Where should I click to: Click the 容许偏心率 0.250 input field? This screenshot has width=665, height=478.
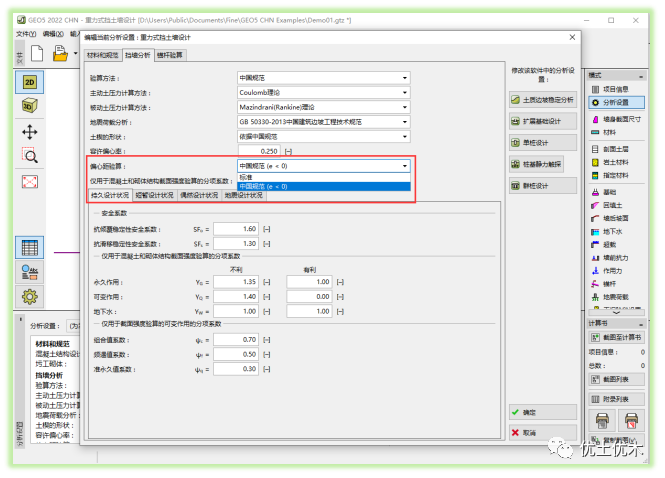coord(259,151)
